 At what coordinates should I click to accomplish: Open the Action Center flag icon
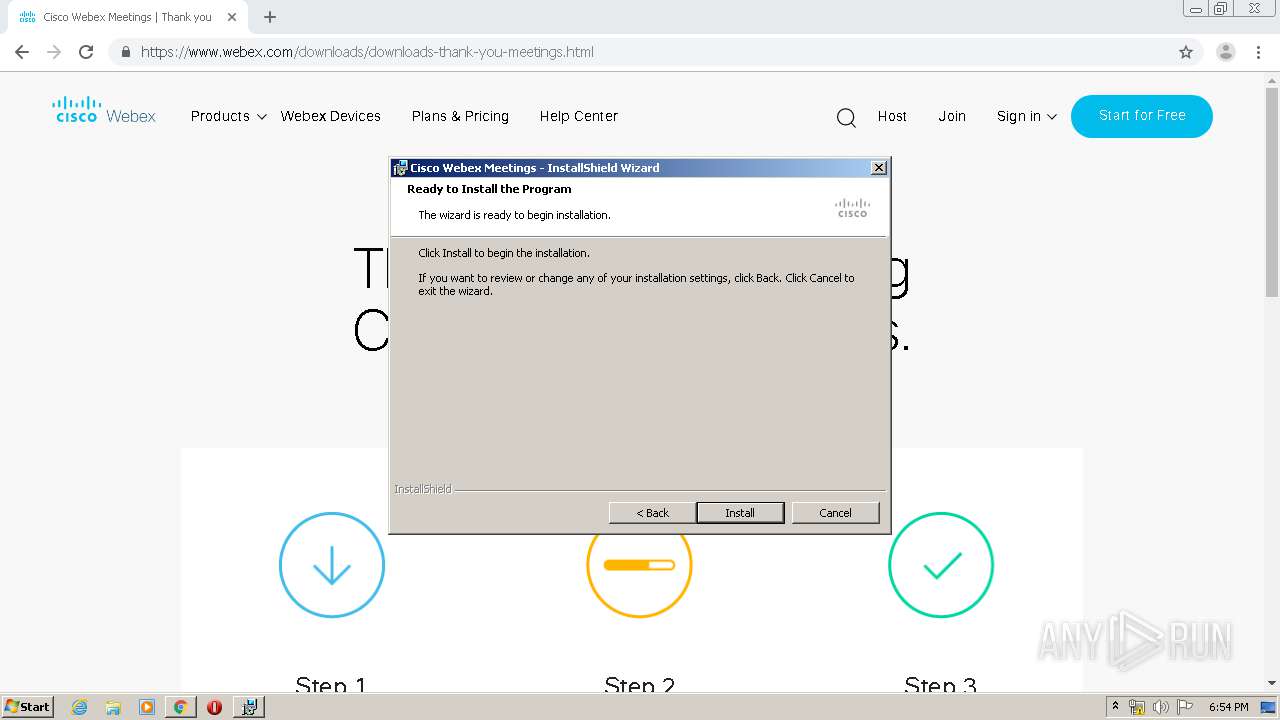[x=1185, y=707]
